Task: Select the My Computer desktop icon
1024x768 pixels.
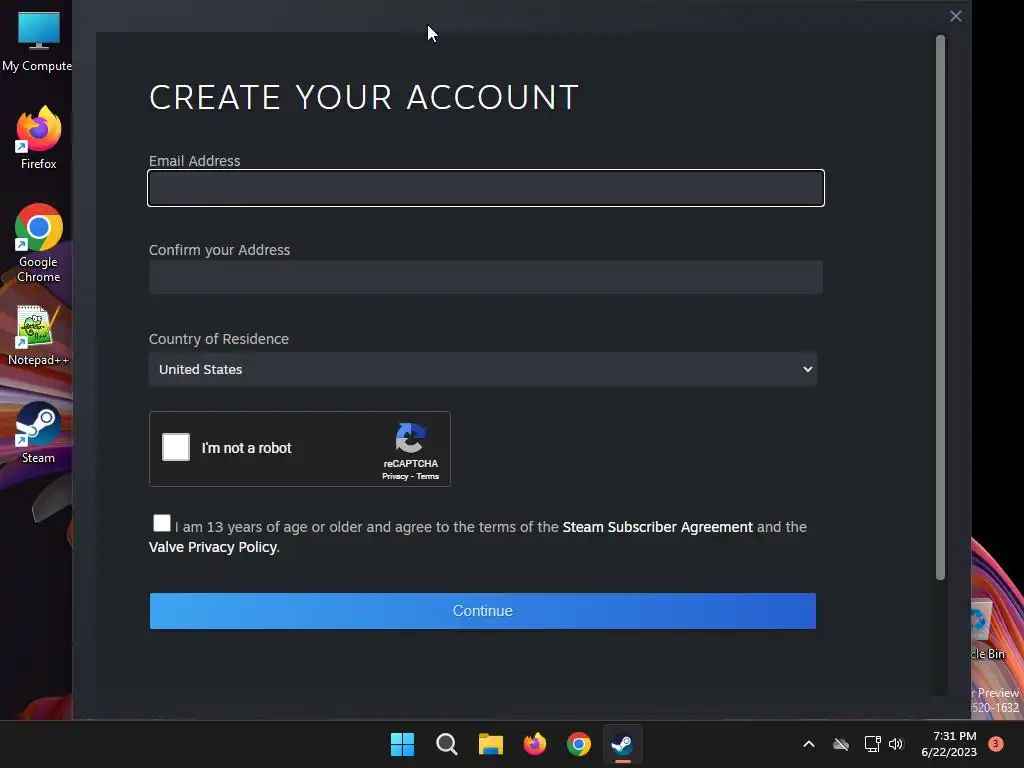Action: (x=38, y=42)
